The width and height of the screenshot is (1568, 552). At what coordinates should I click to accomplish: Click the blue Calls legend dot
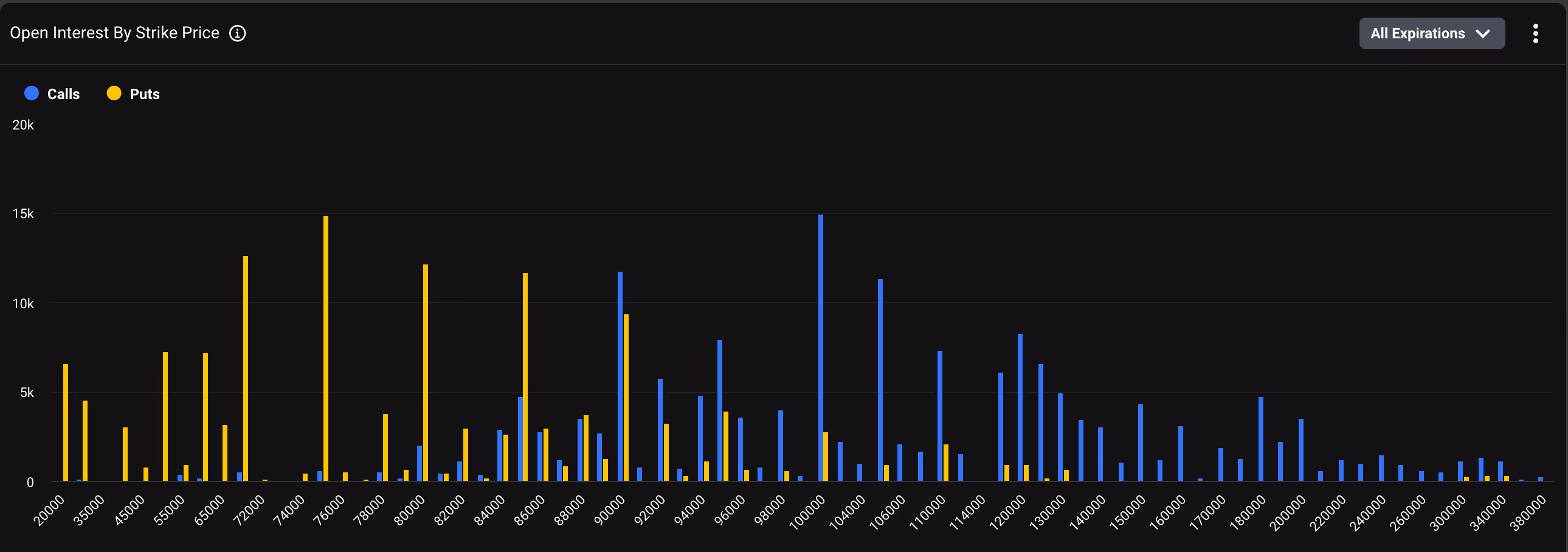tap(31, 93)
